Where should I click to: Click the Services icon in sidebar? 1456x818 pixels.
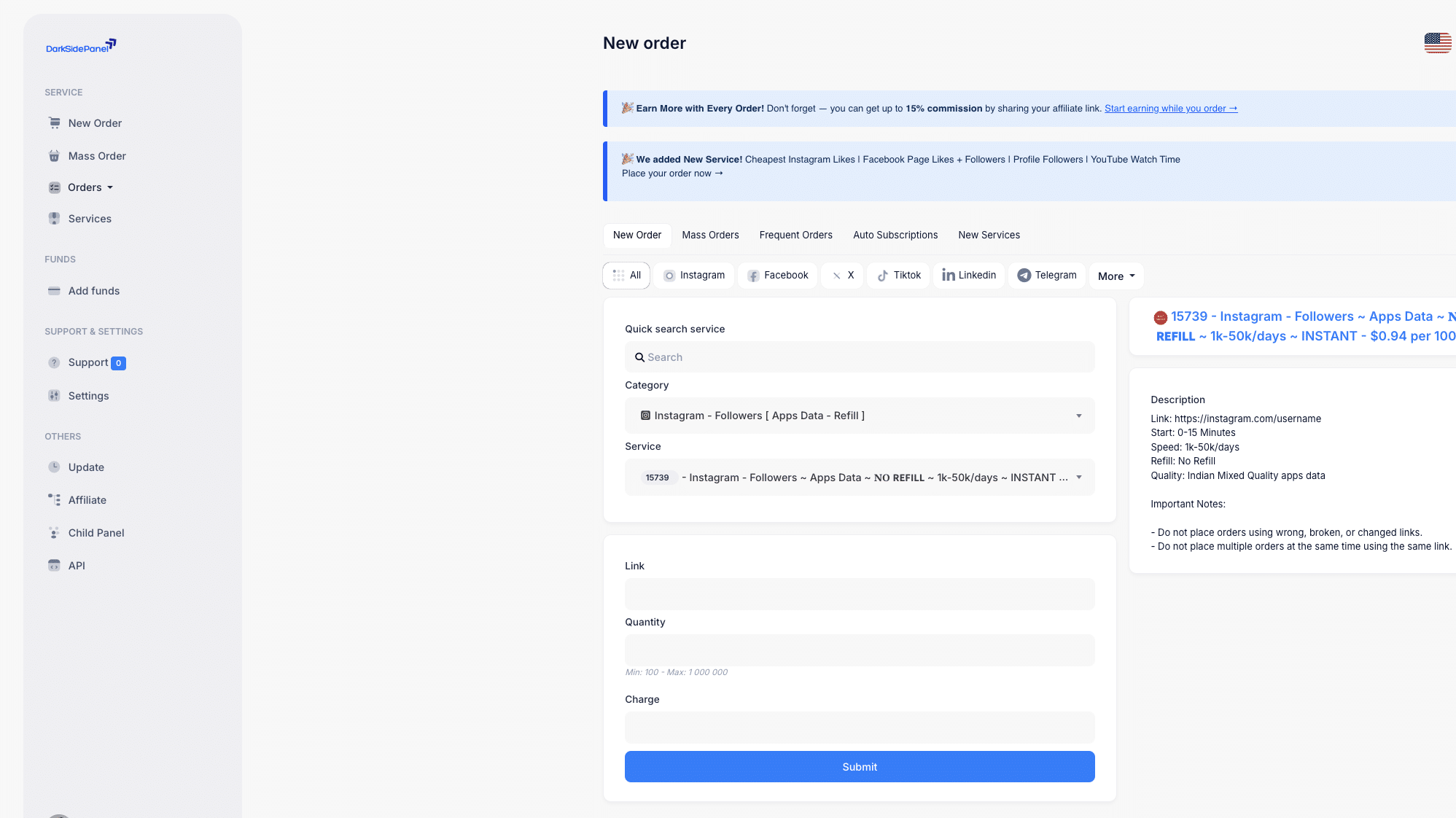[x=54, y=219]
